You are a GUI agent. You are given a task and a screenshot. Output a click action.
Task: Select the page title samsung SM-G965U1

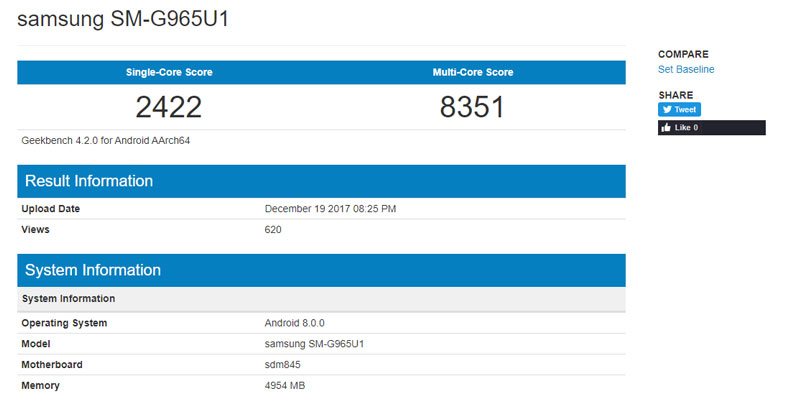coord(123,19)
